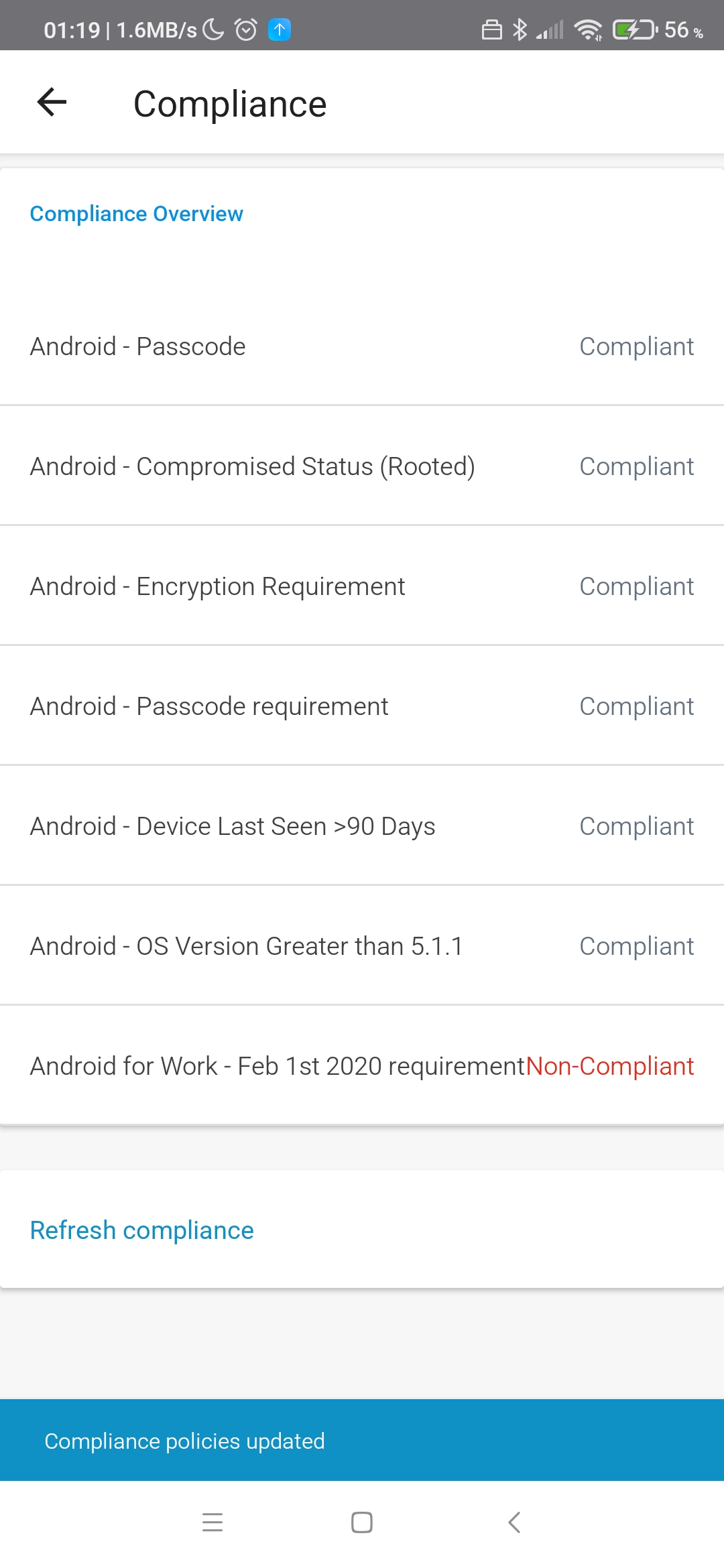
Task: Tap the battery charging indicator icon
Action: pos(634,29)
